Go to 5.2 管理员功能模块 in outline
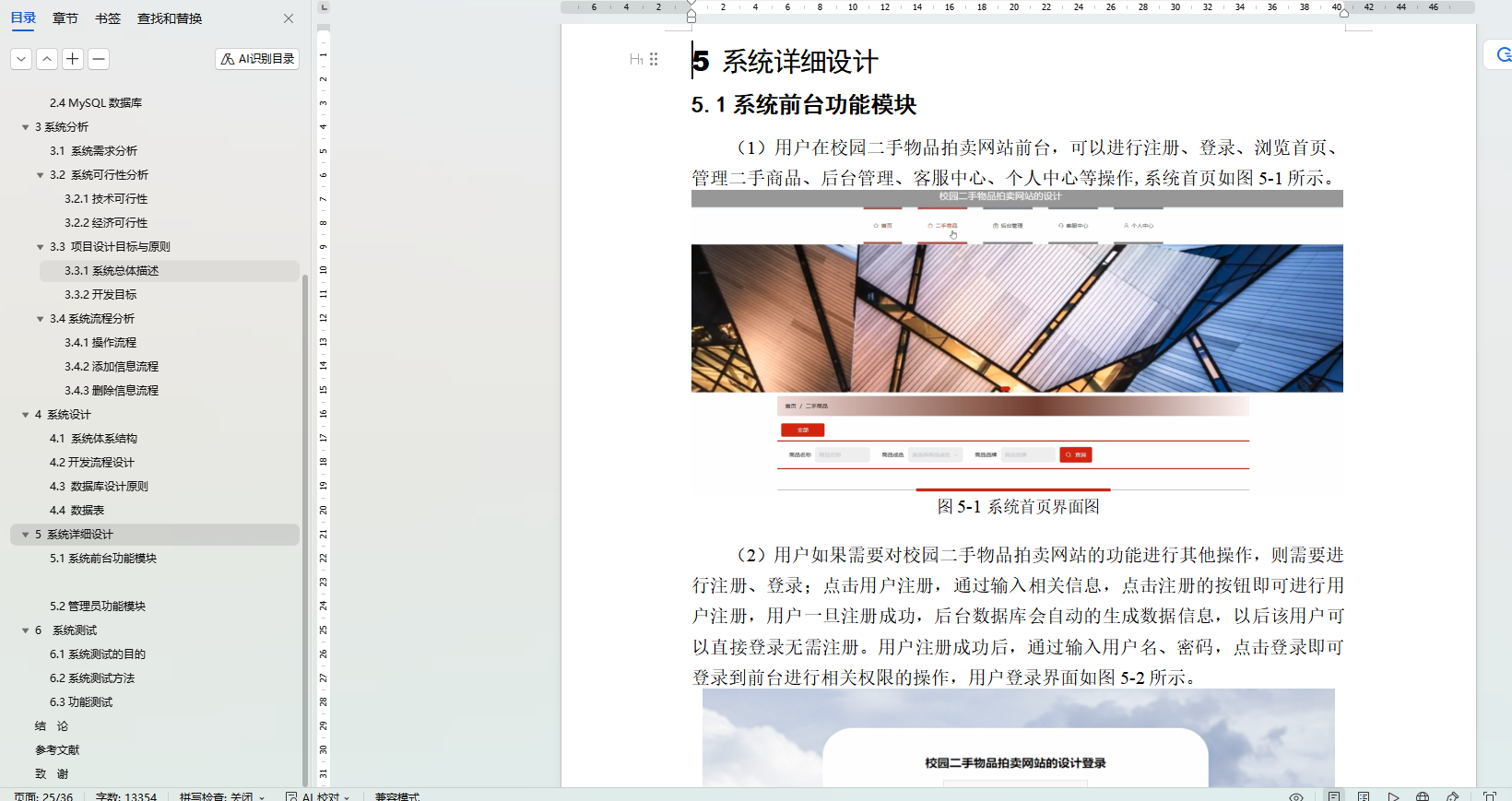Image resolution: width=1512 pixels, height=801 pixels. click(98, 607)
